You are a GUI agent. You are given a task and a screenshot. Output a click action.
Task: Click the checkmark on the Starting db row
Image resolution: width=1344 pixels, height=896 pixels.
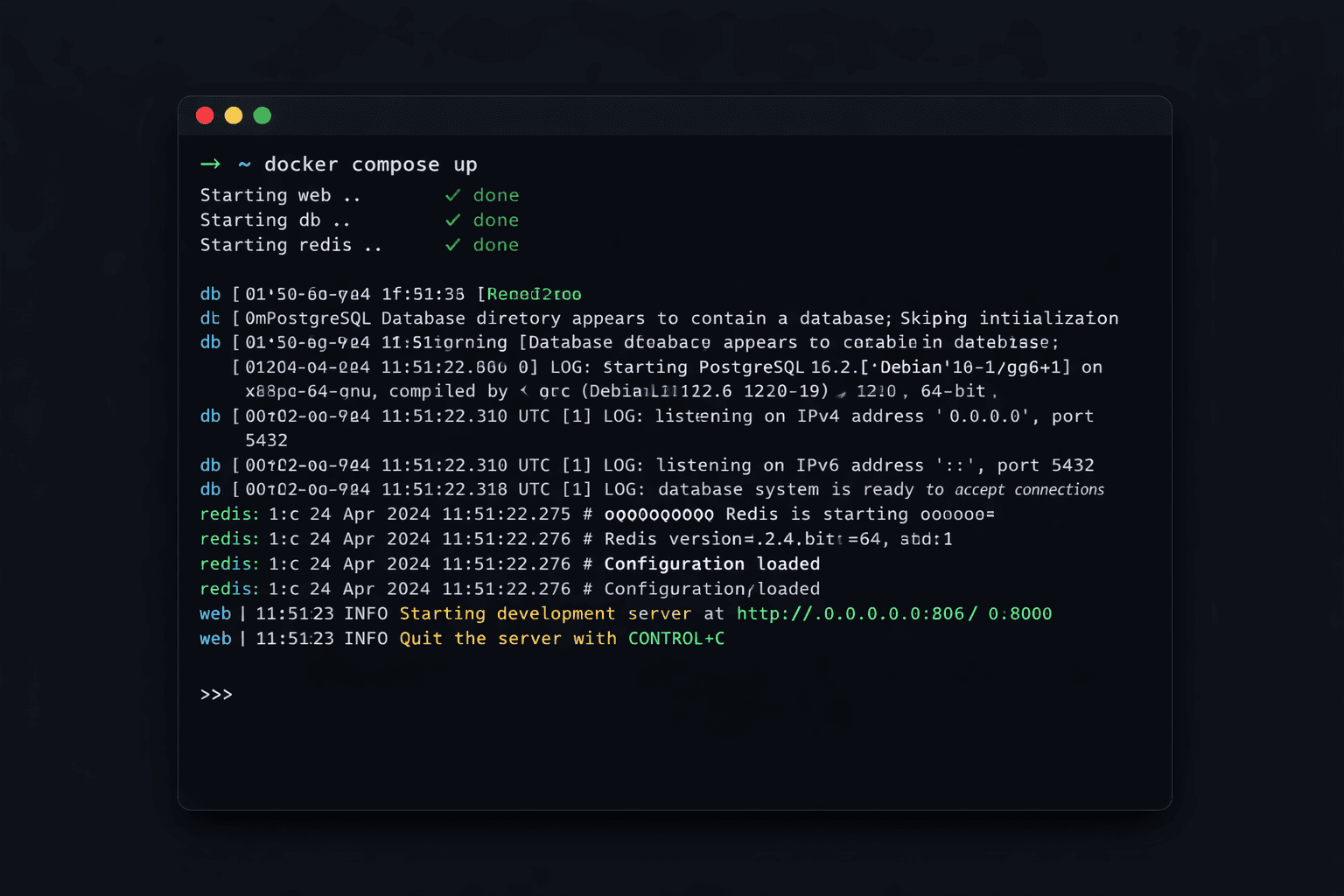452,220
